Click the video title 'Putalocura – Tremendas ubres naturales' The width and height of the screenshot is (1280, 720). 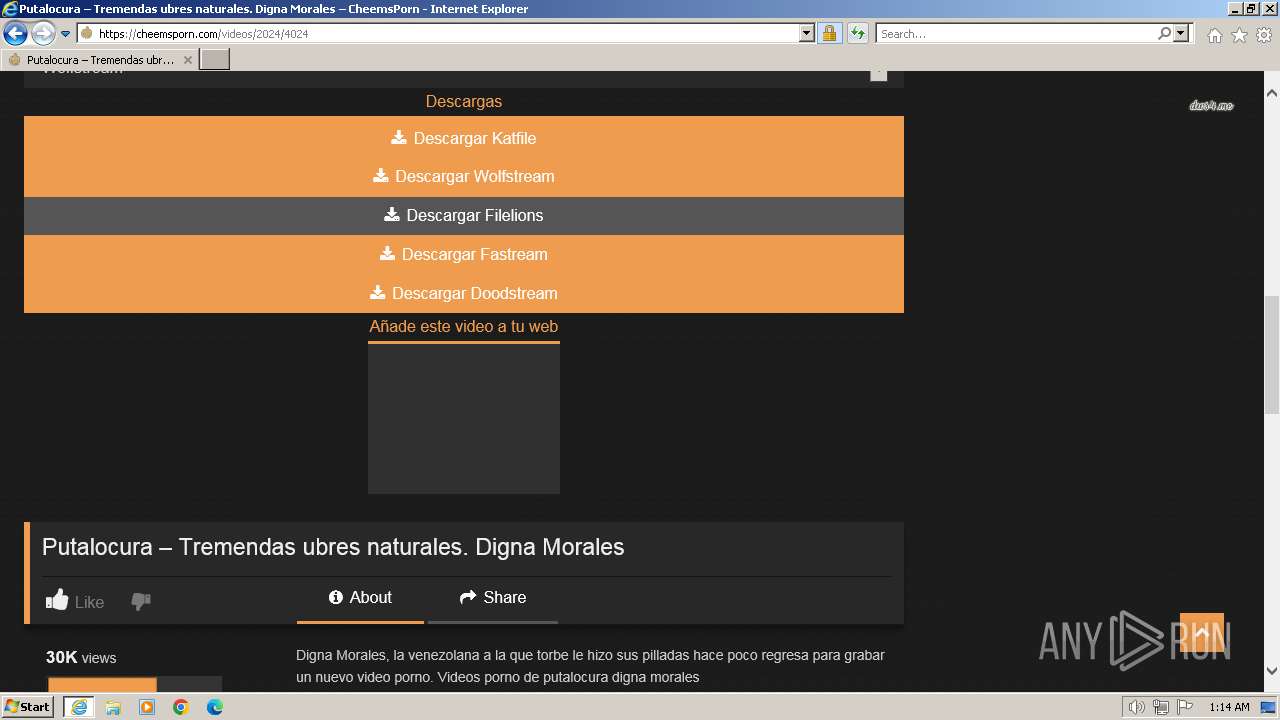333,547
